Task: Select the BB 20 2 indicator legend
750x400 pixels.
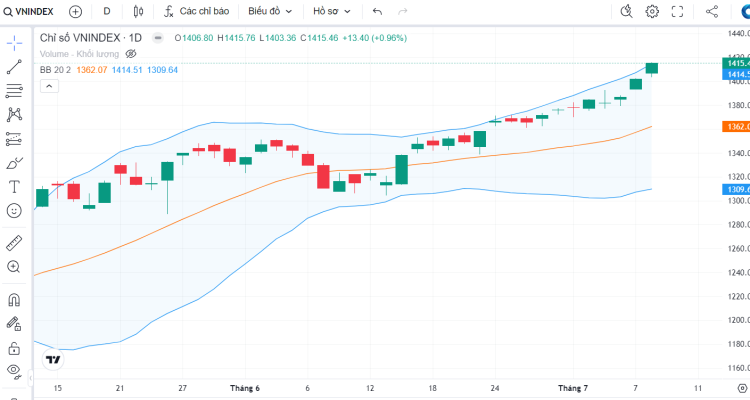Action: tap(55, 70)
